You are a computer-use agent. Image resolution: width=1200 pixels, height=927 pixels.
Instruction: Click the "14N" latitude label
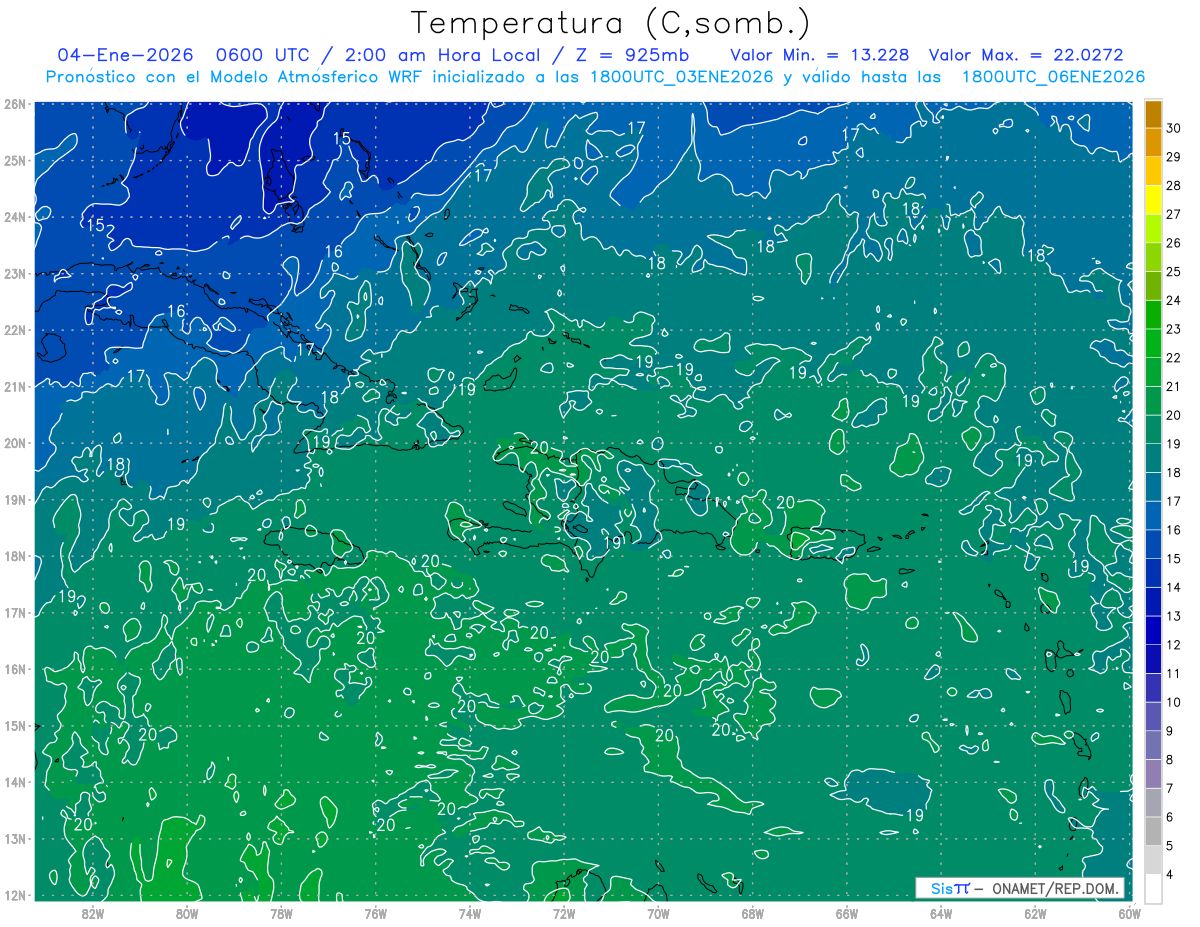click(x=14, y=782)
